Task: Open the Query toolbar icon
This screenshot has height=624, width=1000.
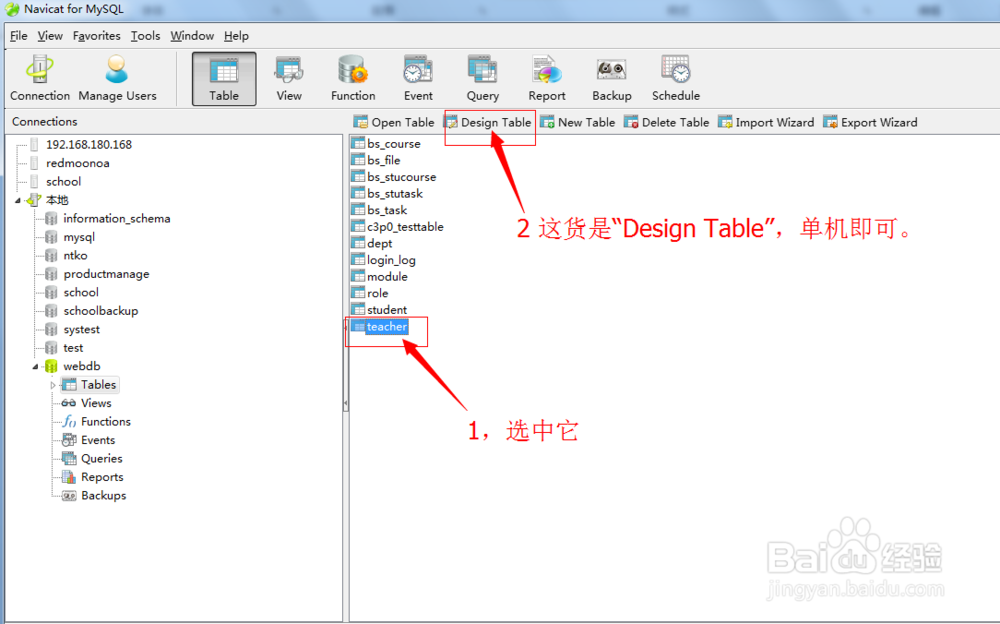Action: point(482,78)
